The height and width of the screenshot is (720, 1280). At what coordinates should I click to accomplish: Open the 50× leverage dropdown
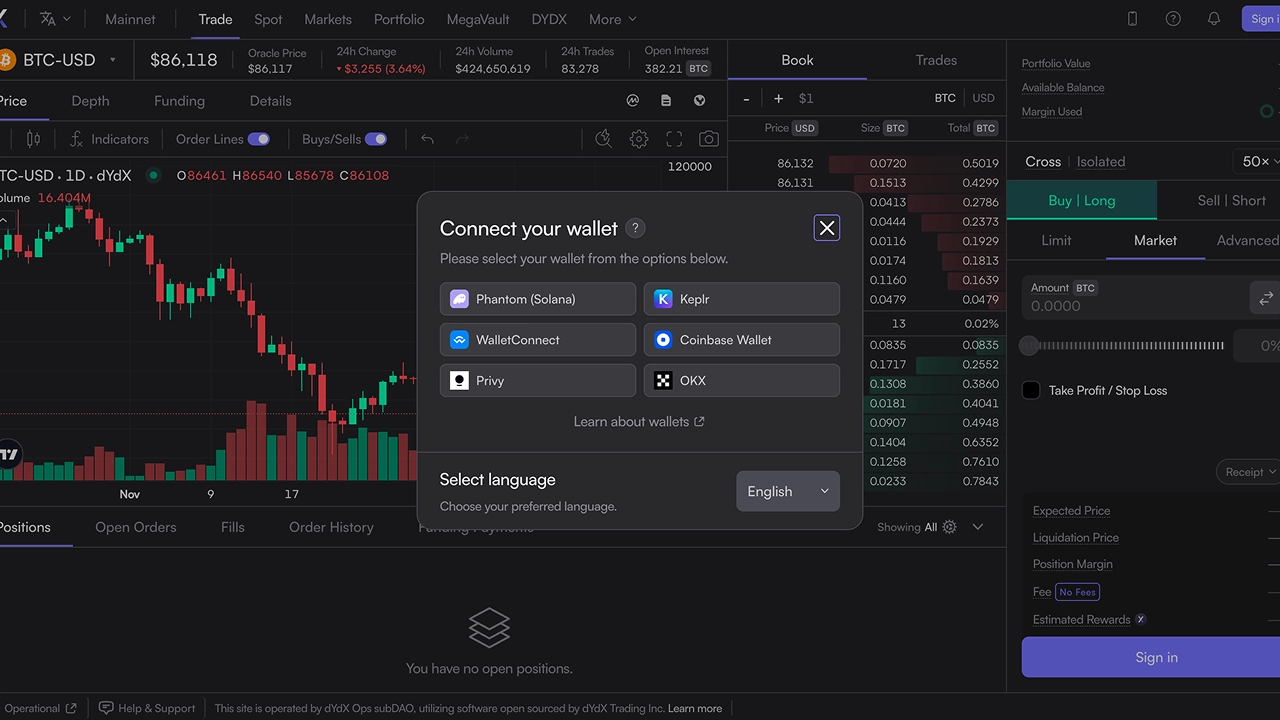[1259, 161]
